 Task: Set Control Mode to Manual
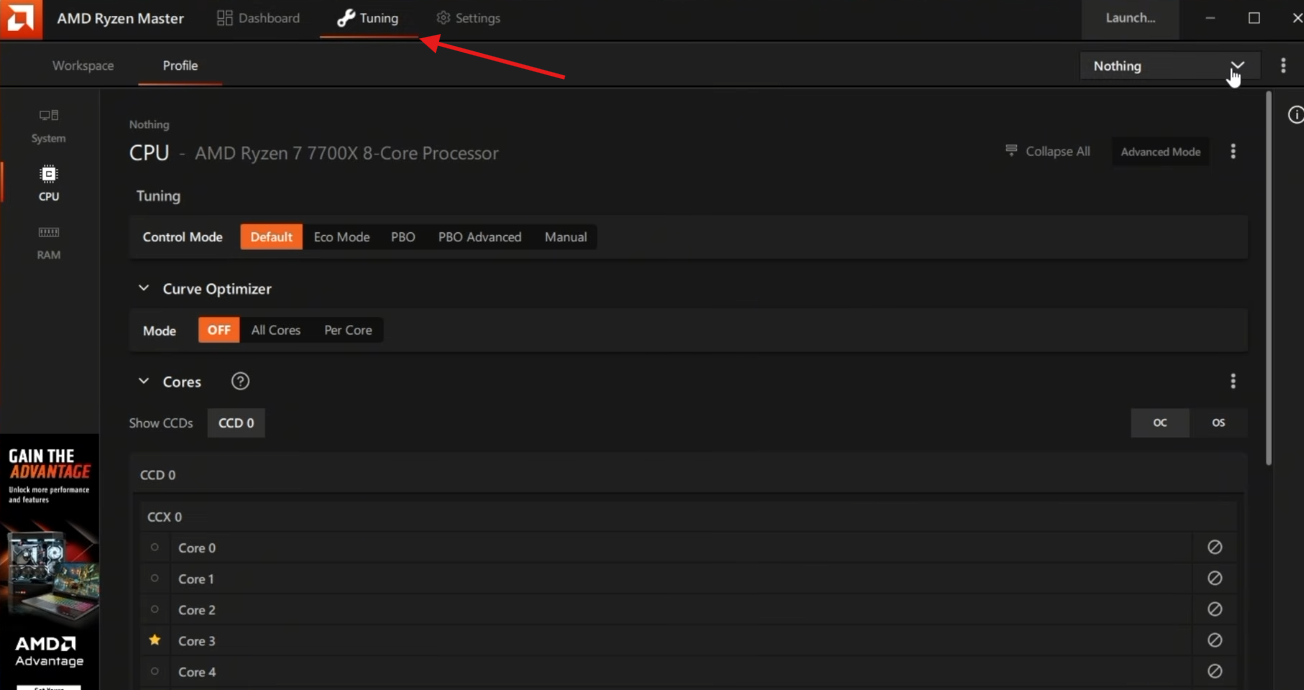566,237
